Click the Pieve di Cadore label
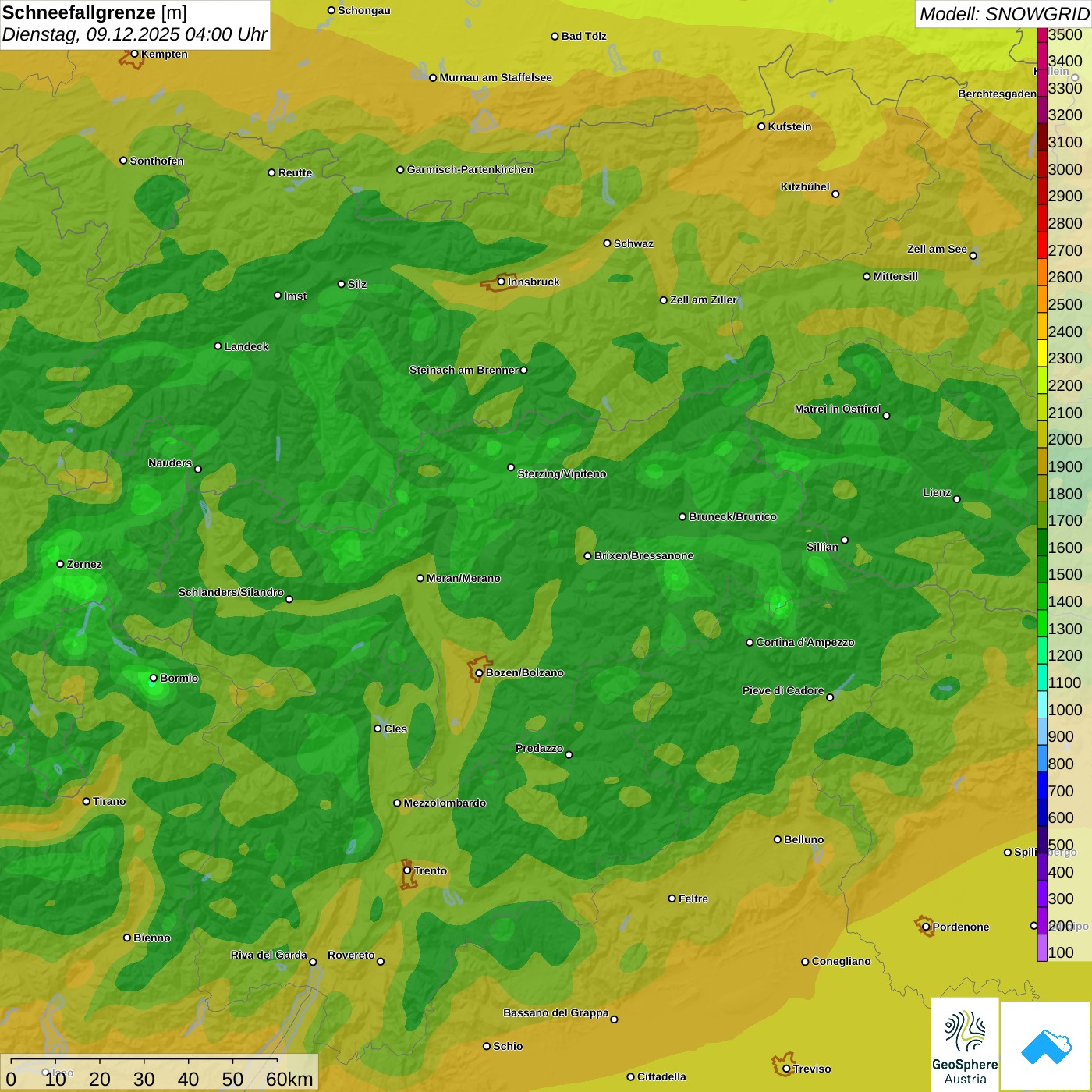Screen dimensions: 1092x1092 [x=783, y=690]
